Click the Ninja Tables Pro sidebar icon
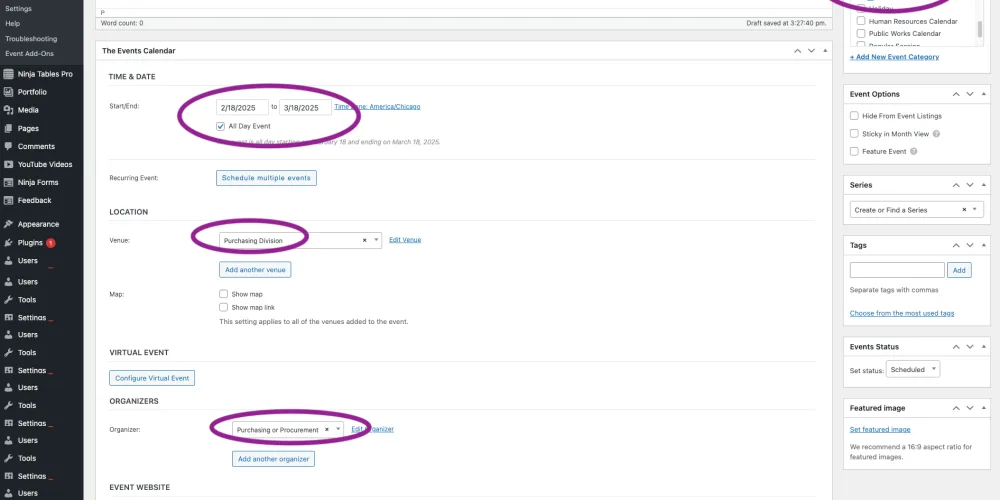The image size is (1000, 500). pyautogui.click(x=8, y=74)
